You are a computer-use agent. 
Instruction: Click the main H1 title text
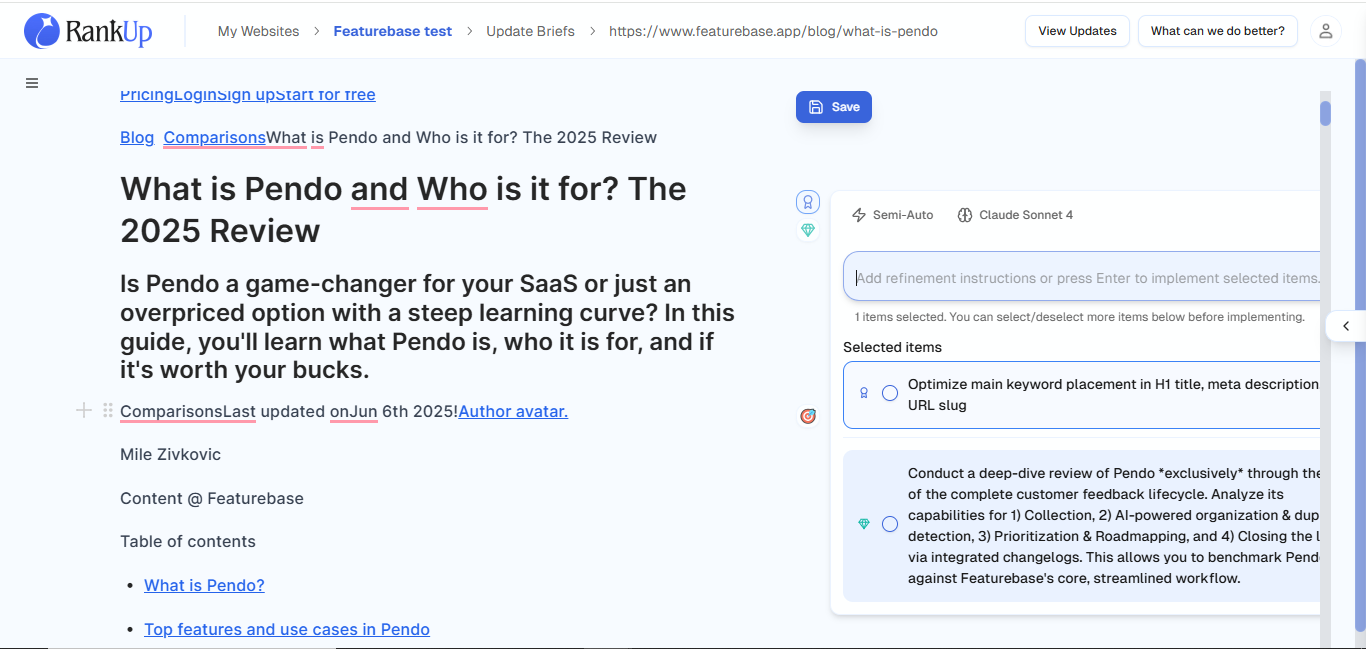point(403,210)
